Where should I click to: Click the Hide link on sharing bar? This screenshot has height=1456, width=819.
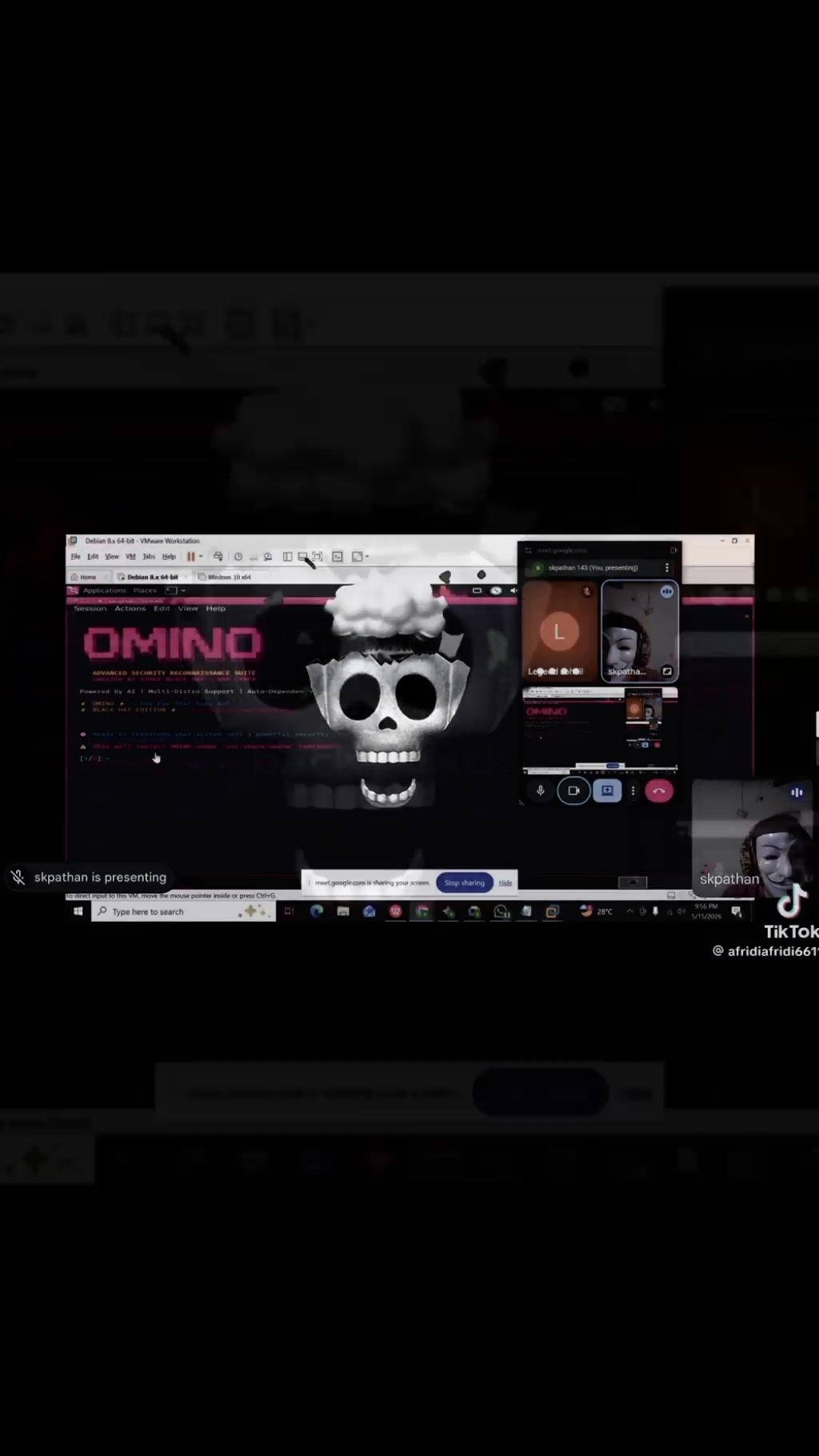click(x=505, y=883)
